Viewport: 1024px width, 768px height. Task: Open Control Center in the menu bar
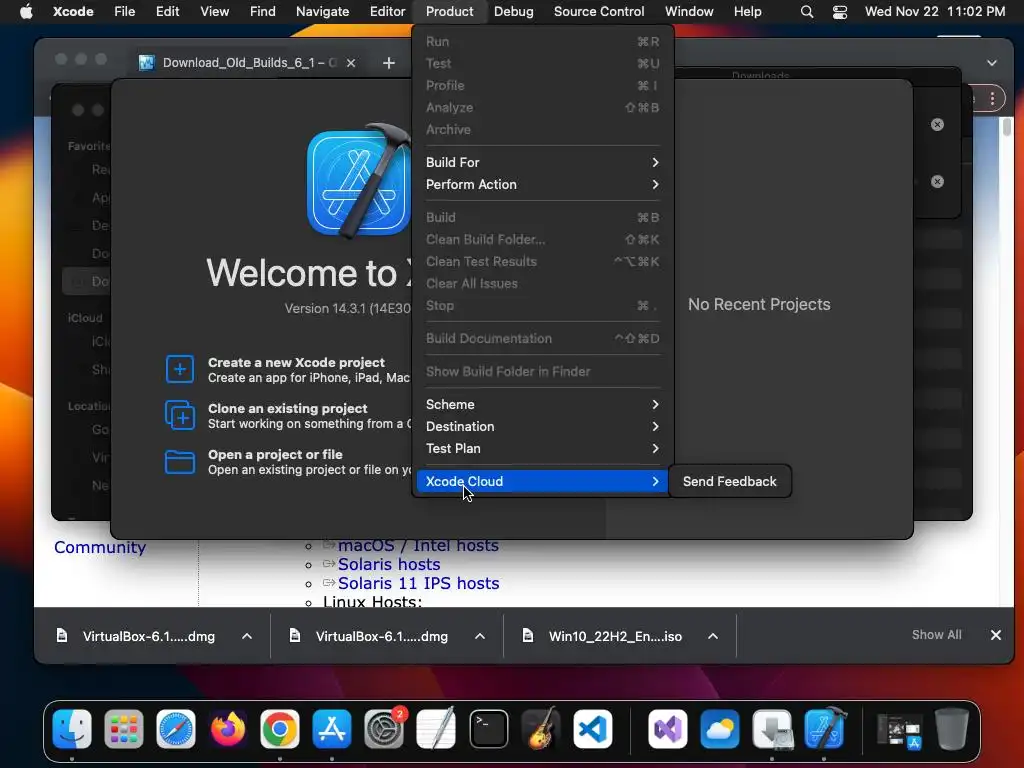tap(840, 11)
